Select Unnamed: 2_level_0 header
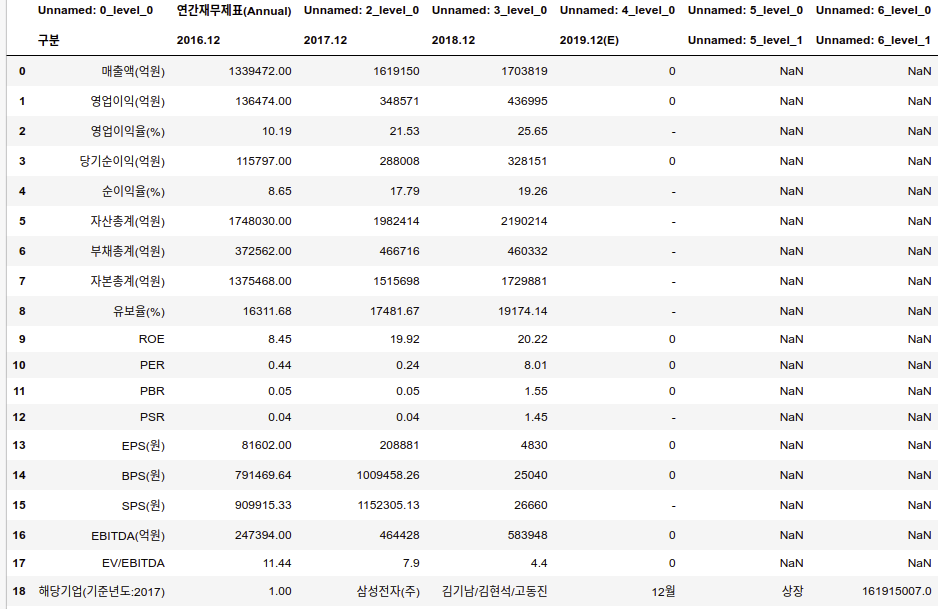Screen dimensions: 939x609 point(361,10)
